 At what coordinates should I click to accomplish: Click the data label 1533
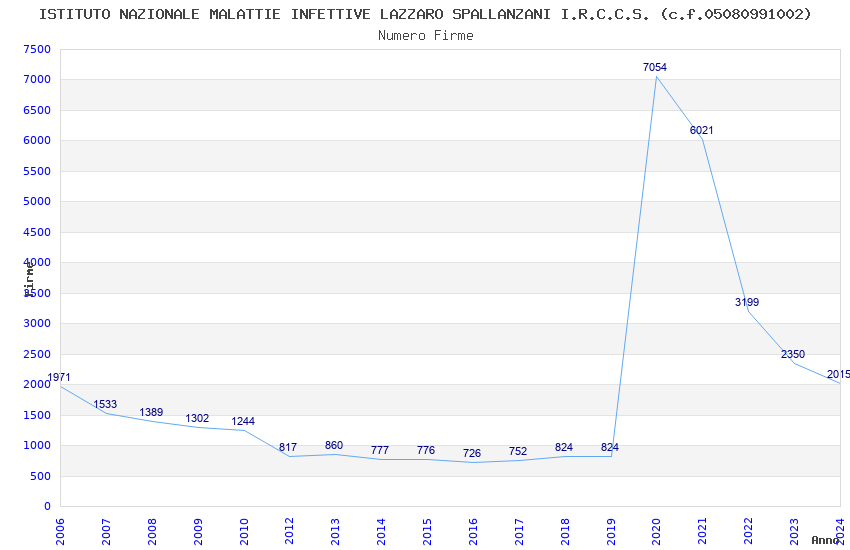(105, 404)
